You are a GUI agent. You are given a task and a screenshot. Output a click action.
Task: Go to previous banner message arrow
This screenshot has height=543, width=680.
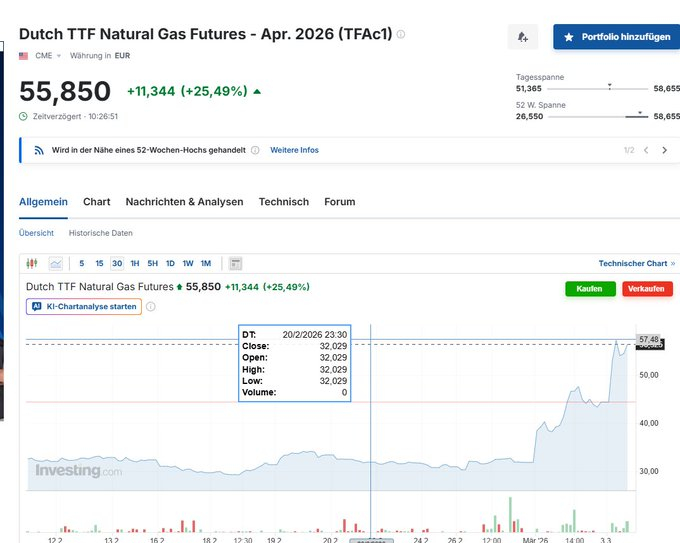pyautogui.click(x=646, y=151)
